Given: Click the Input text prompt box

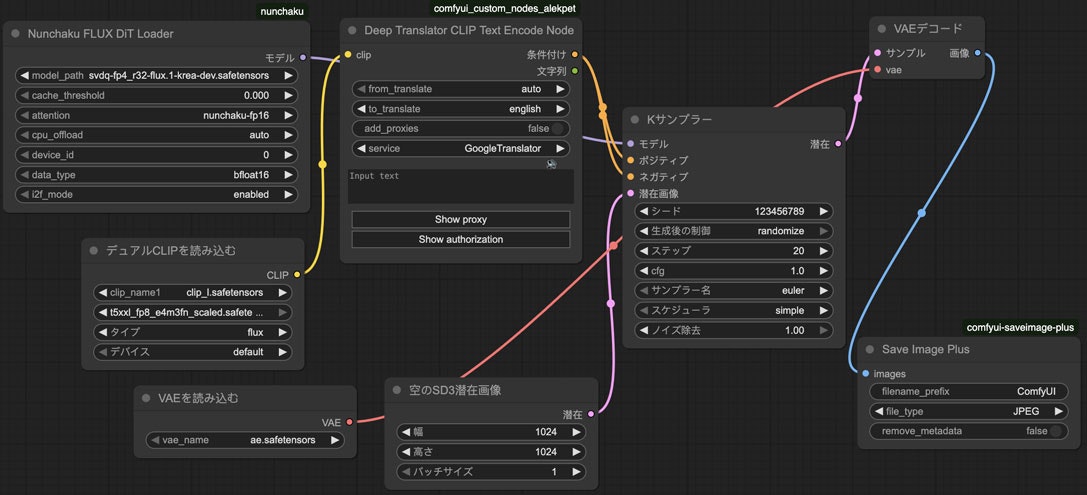Looking at the screenshot, I should pyautogui.click(x=461, y=186).
